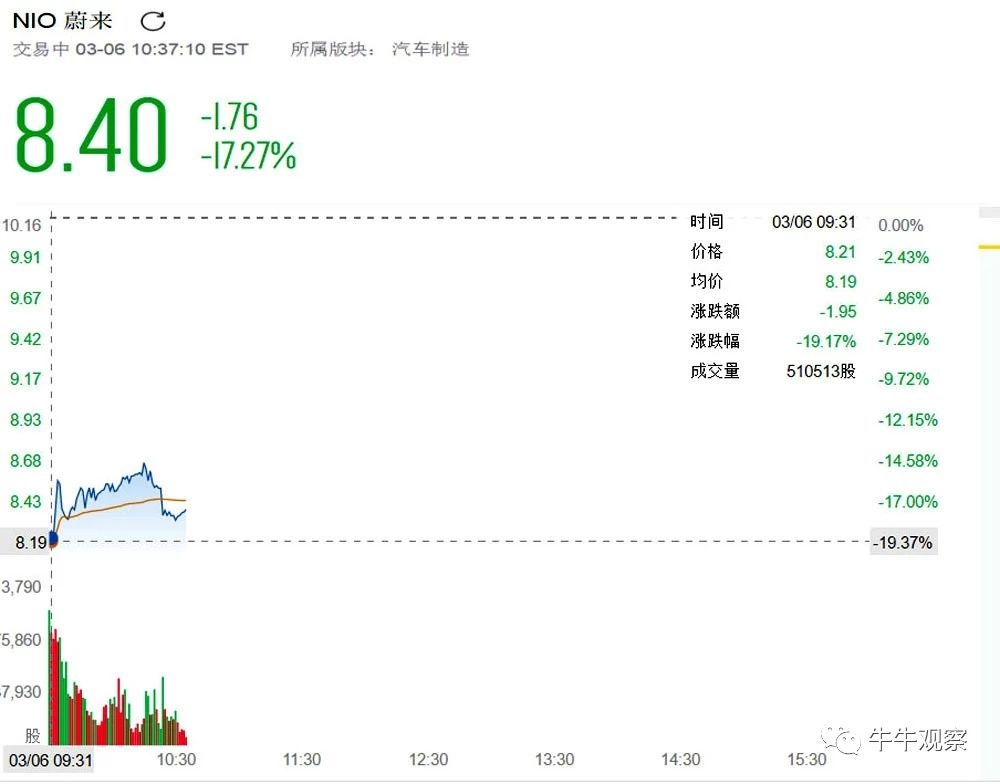Click the 14:30 label on the time axis
1000x784 pixels.
pyautogui.click(x=680, y=760)
